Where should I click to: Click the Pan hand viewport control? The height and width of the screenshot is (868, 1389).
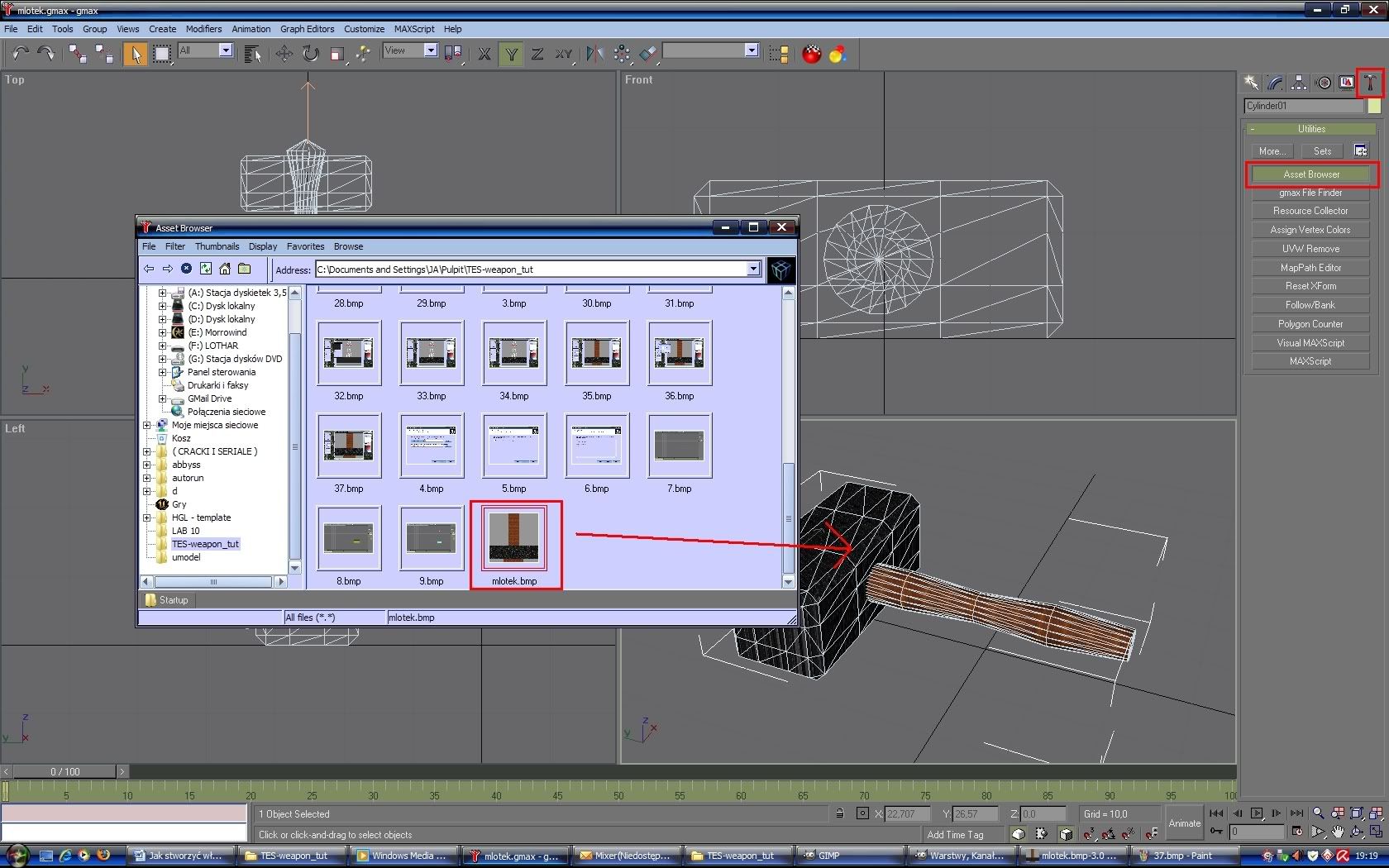coord(1338,832)
